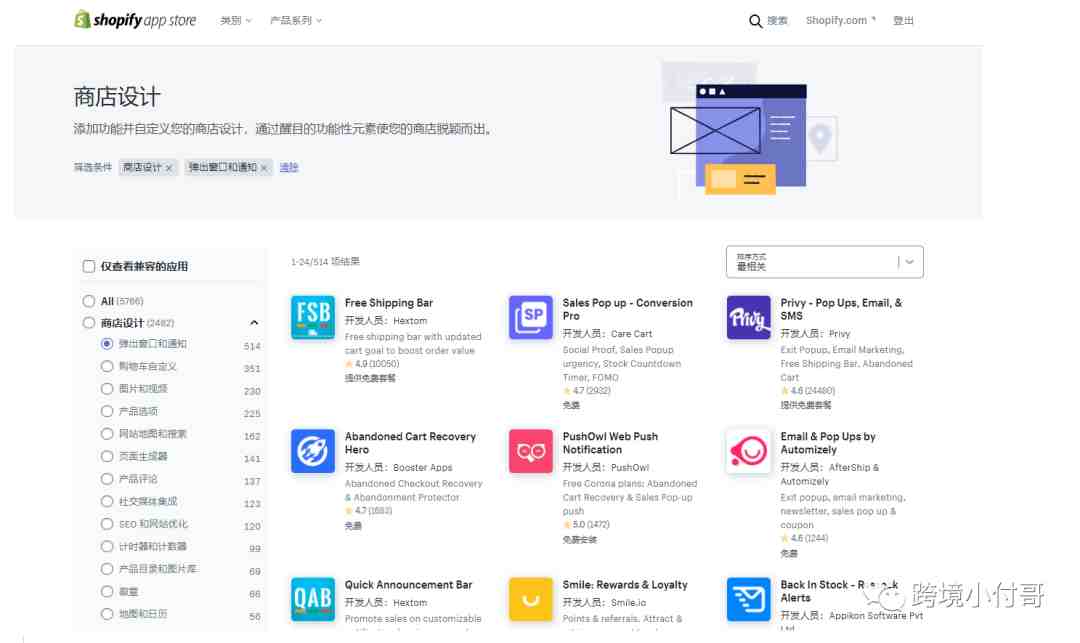The height and width of the screenshot is (643, 1080).
Task: Open the PushOwl owl icon
Action: point(530,451)
